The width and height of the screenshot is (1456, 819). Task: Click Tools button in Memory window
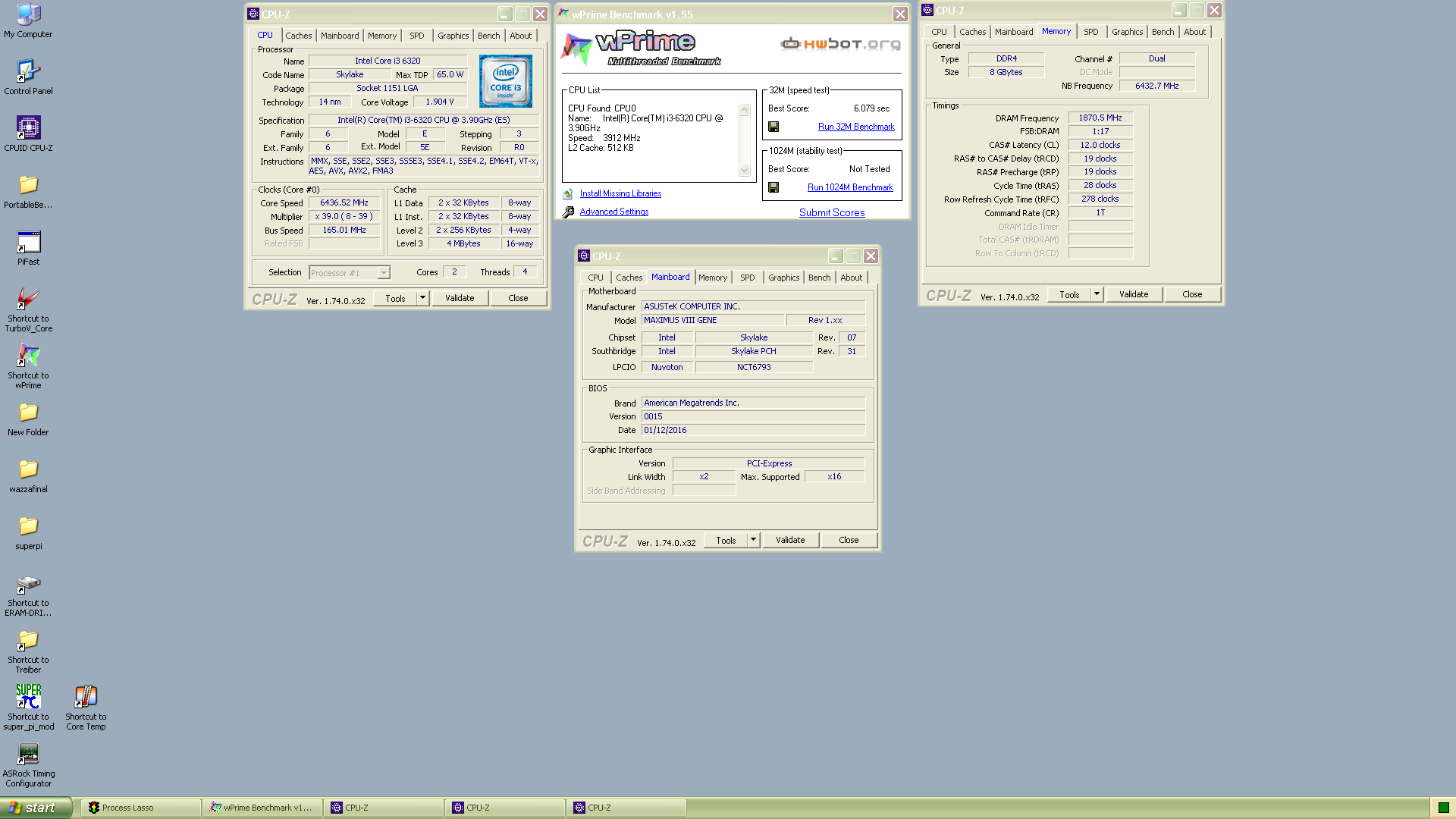pyautogui.click(x=1069, y=294)
